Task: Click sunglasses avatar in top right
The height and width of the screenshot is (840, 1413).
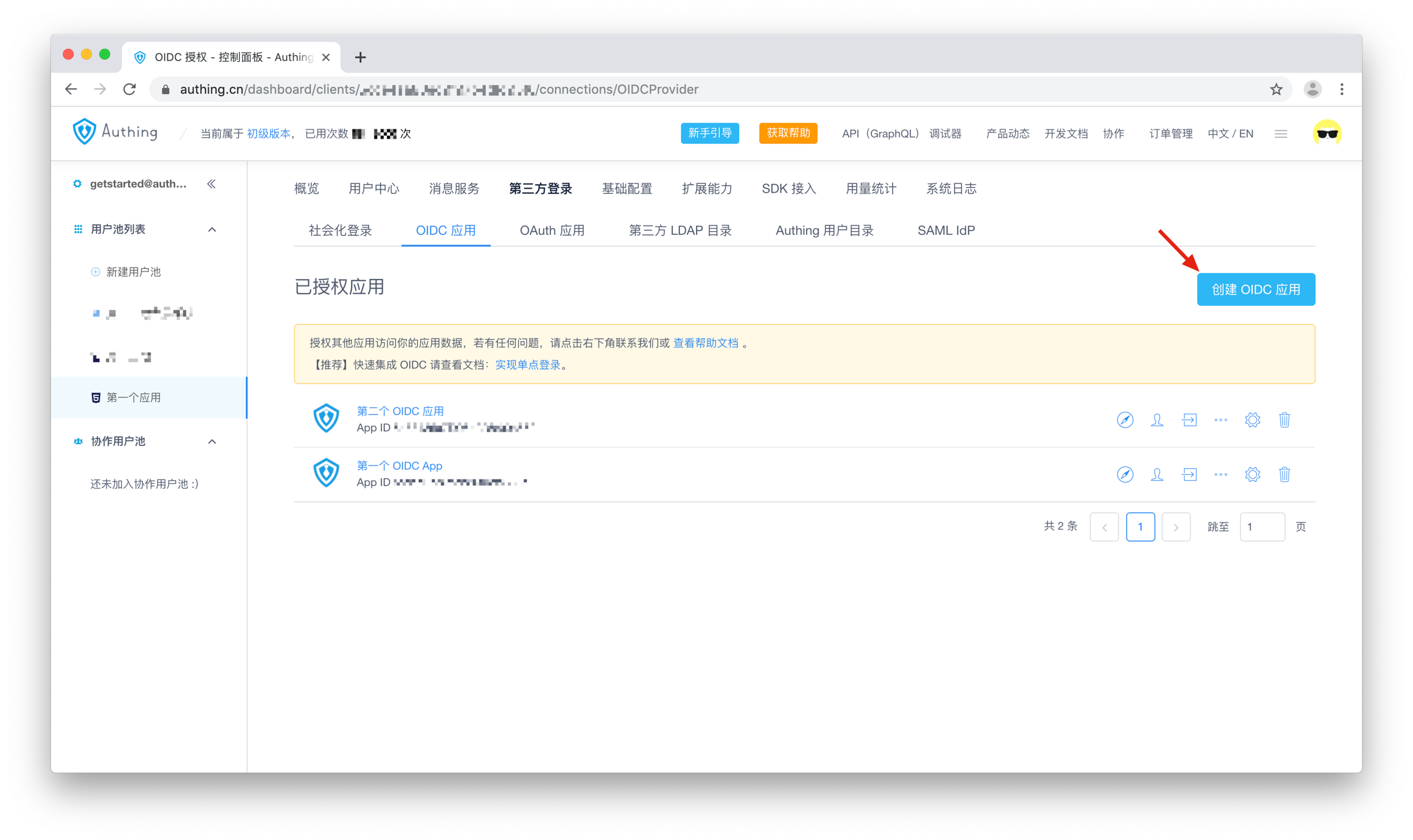Action: pyautogui.click(x=1327, y=133)
